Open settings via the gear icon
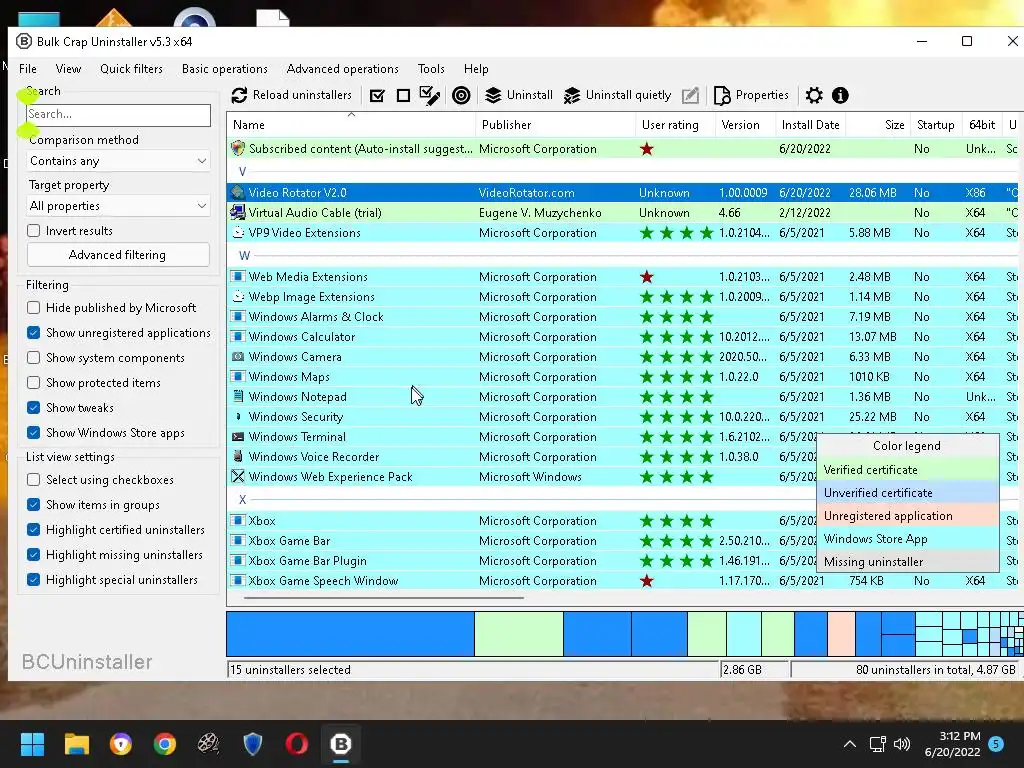This screenshot has width=1024, height=768. pyautogui.click(x=814, y=95)
